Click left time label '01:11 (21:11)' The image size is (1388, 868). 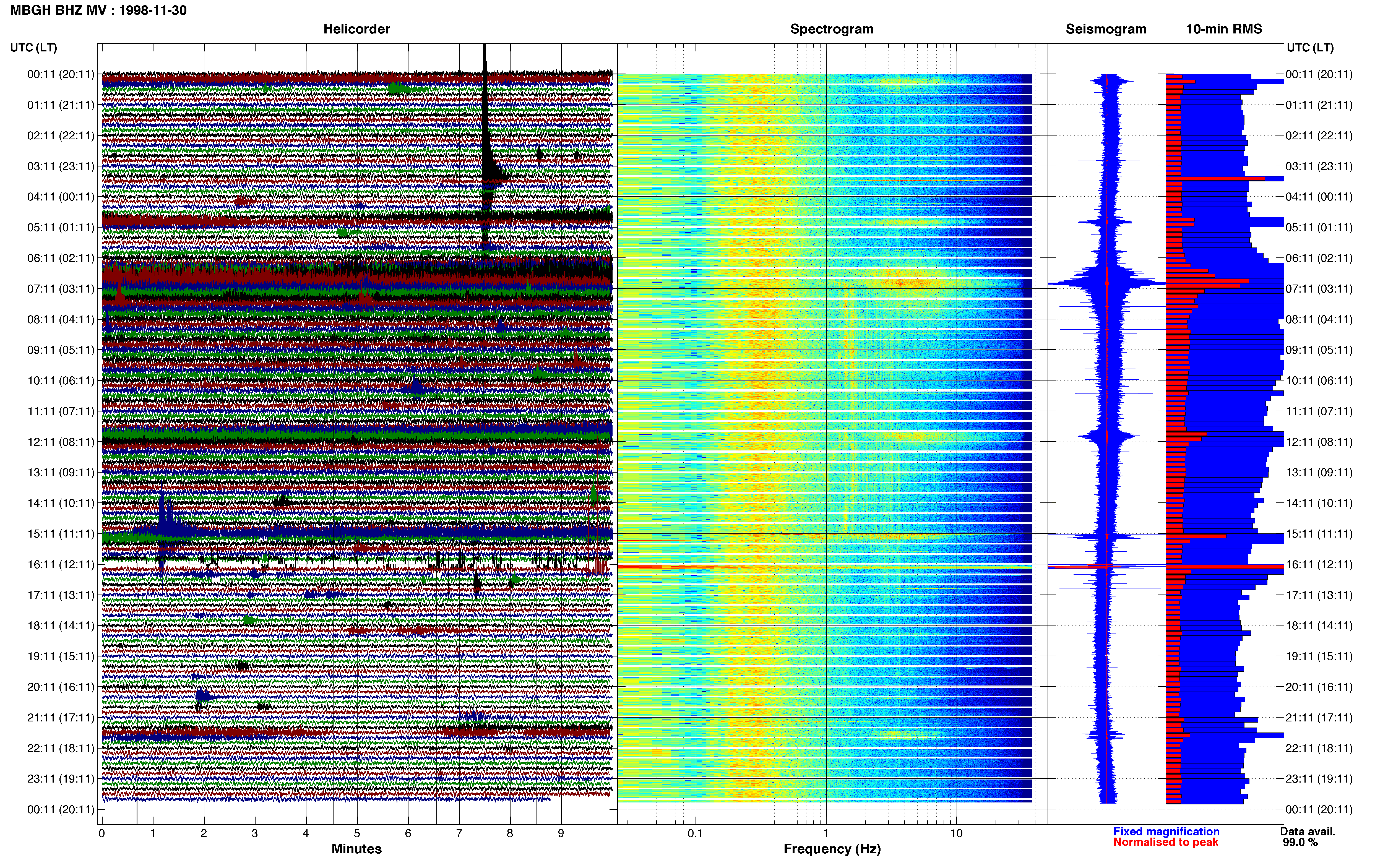click(x=61, y=105)
